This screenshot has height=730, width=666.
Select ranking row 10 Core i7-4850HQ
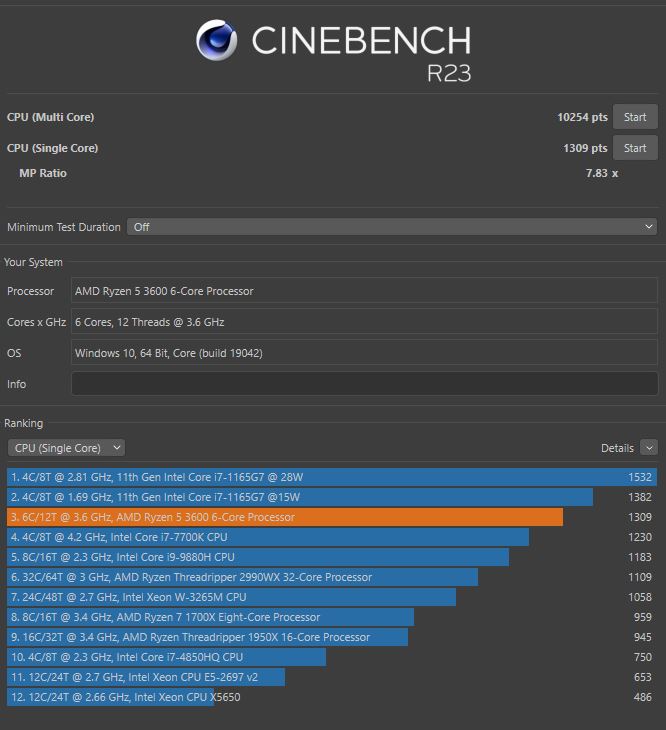pos(332,657)
